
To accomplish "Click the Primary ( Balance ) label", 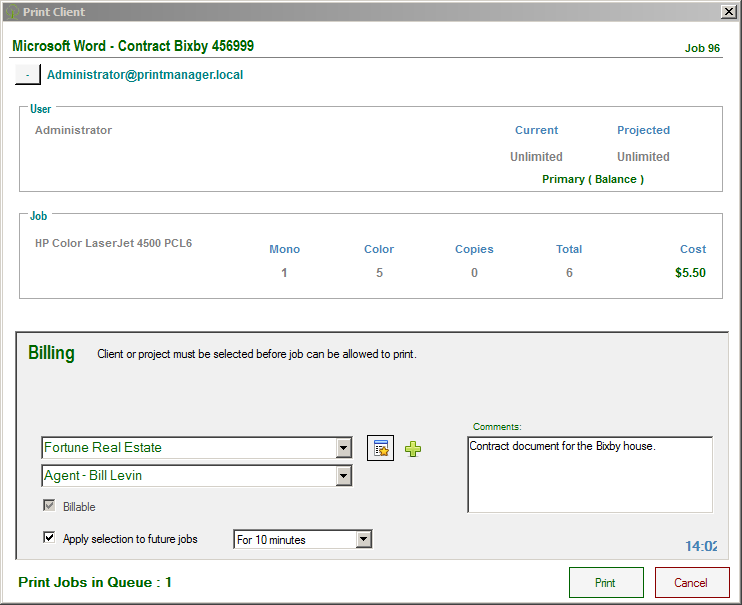I will tap(593, 179).
